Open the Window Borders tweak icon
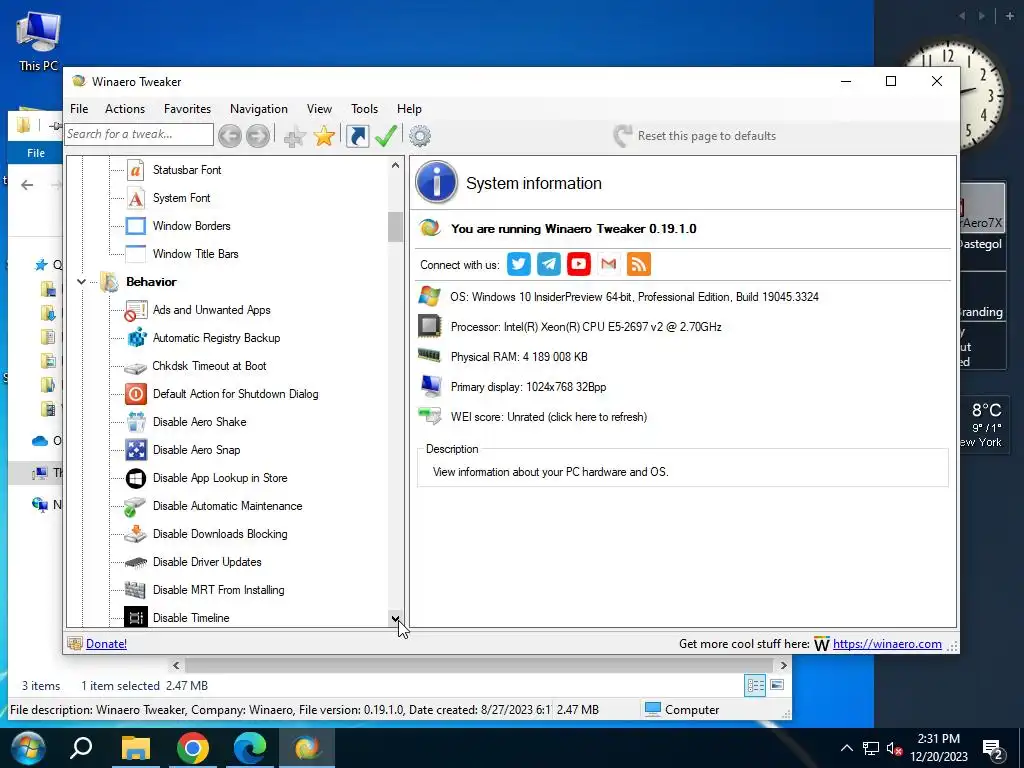The height and width of the screenshot is (768, 1024). coord(135,226)
